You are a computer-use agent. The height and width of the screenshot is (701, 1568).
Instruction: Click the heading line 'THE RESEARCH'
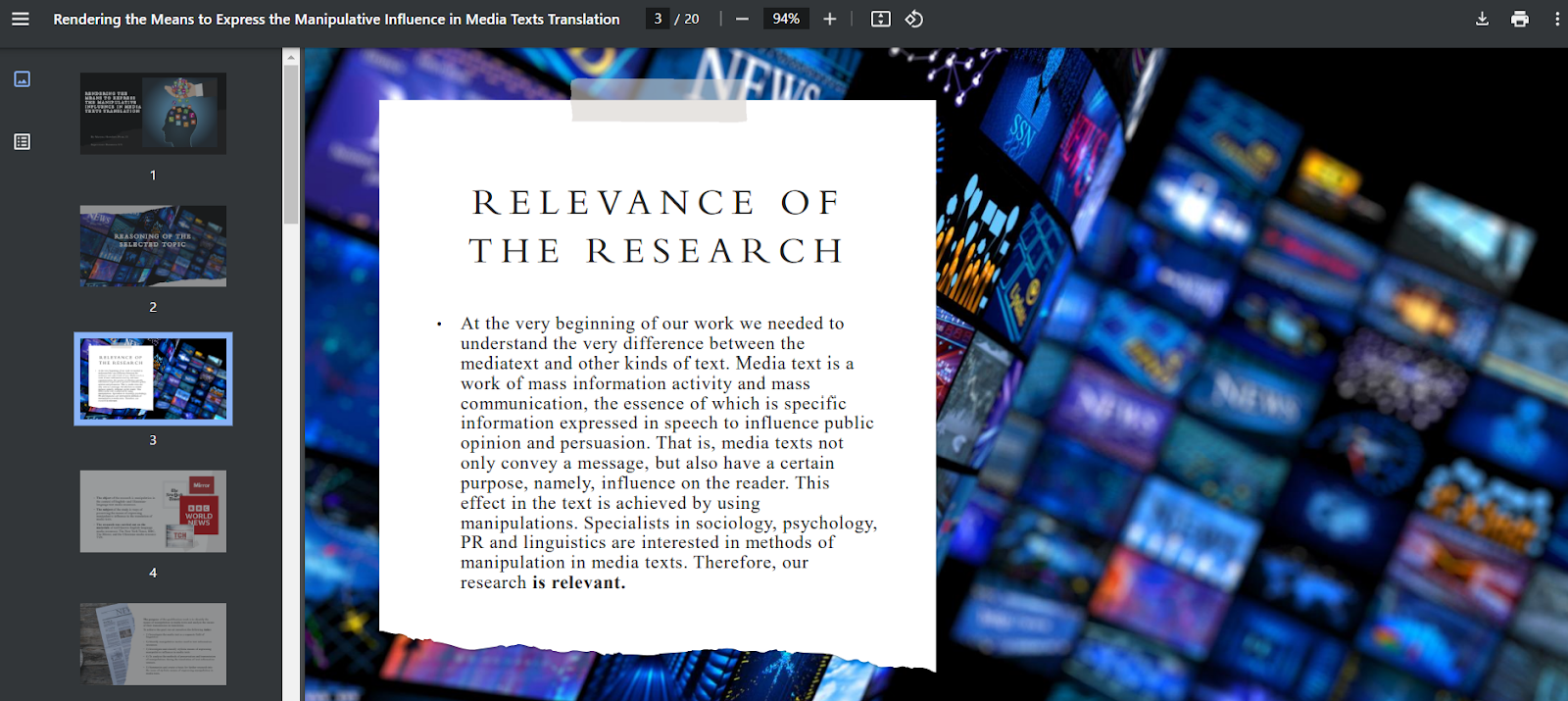point(657,251)
